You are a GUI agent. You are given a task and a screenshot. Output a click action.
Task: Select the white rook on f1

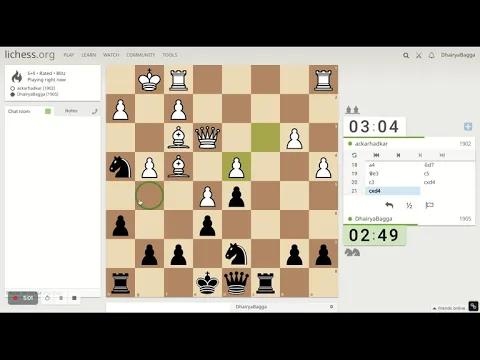178,79
